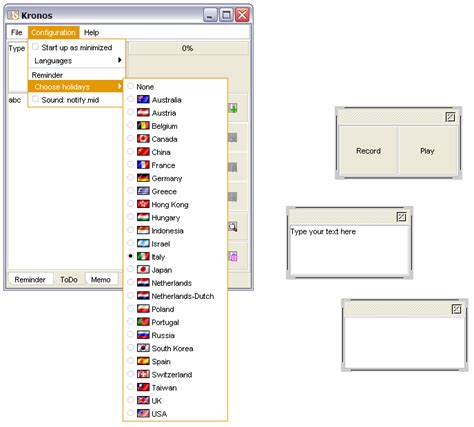Expand the Languages submenu arrow
474x427 pixels.
[119, 60]
